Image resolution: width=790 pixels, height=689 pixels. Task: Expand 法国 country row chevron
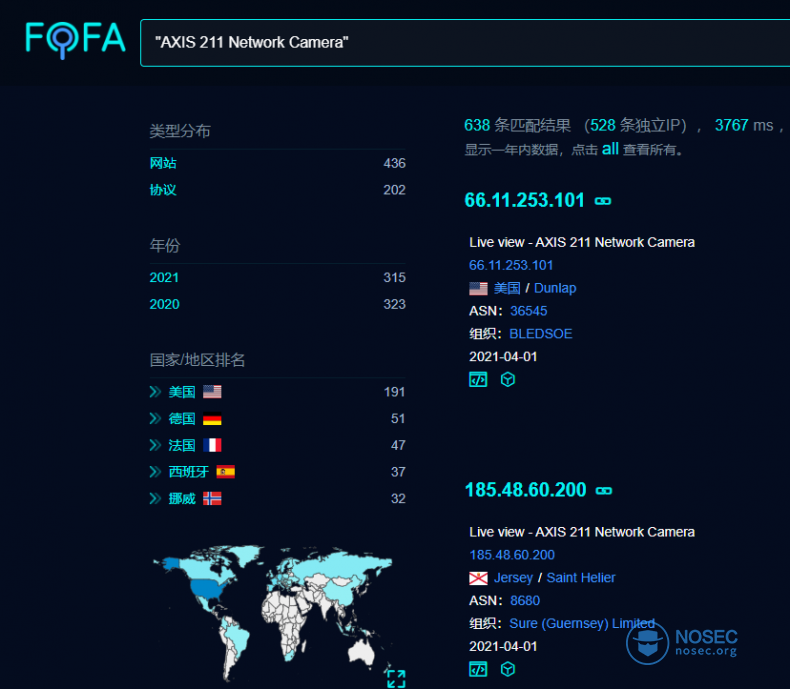155,445
